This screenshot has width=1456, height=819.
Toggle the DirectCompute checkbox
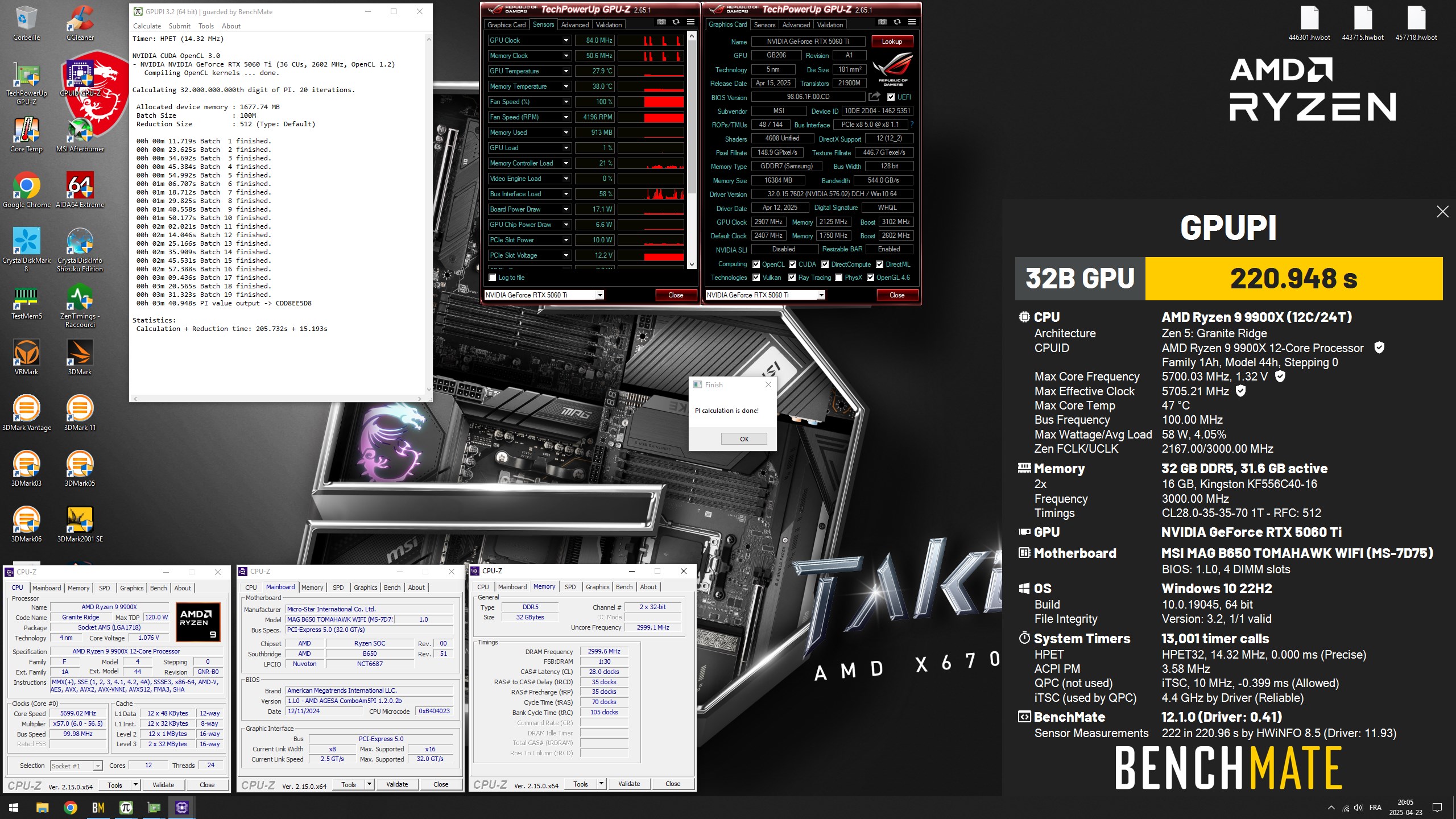point(825,264)
